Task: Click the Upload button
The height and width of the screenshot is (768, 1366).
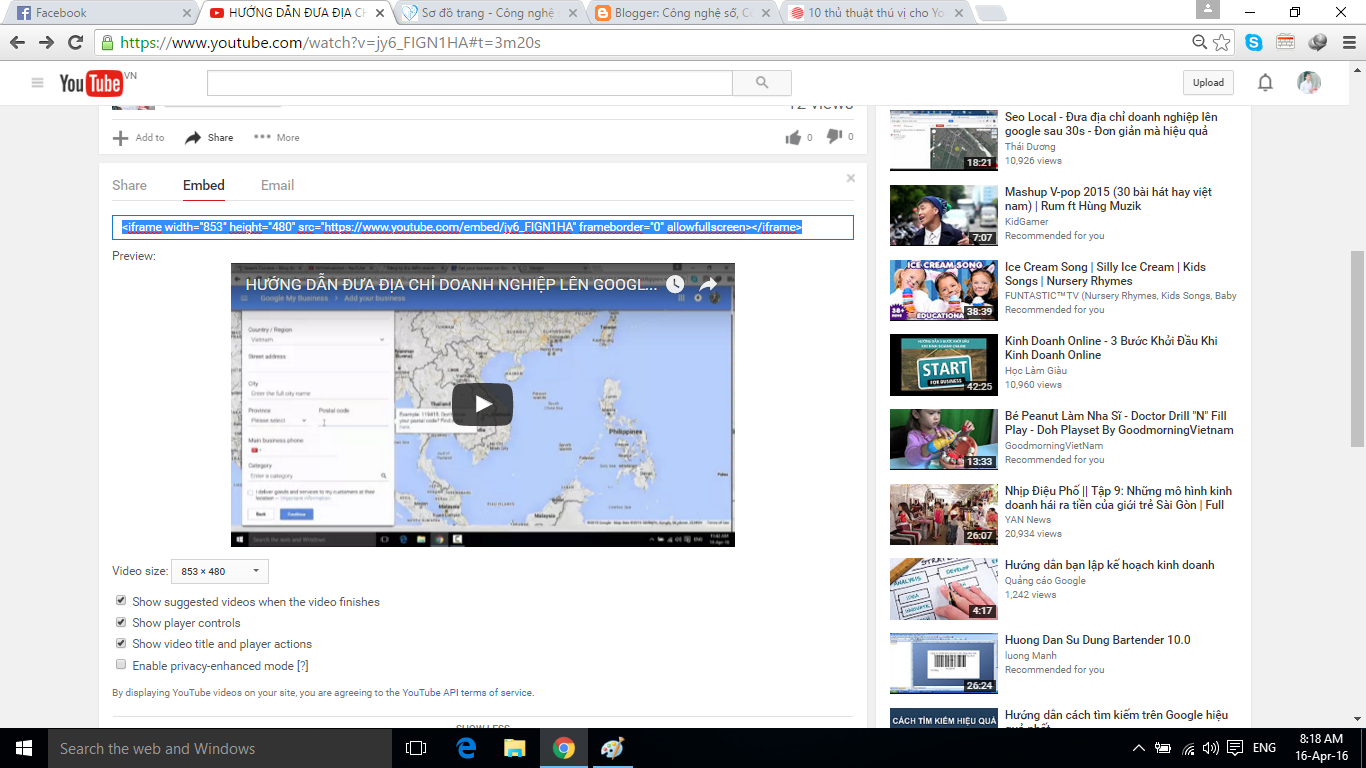Action: tap(1208, 83)
